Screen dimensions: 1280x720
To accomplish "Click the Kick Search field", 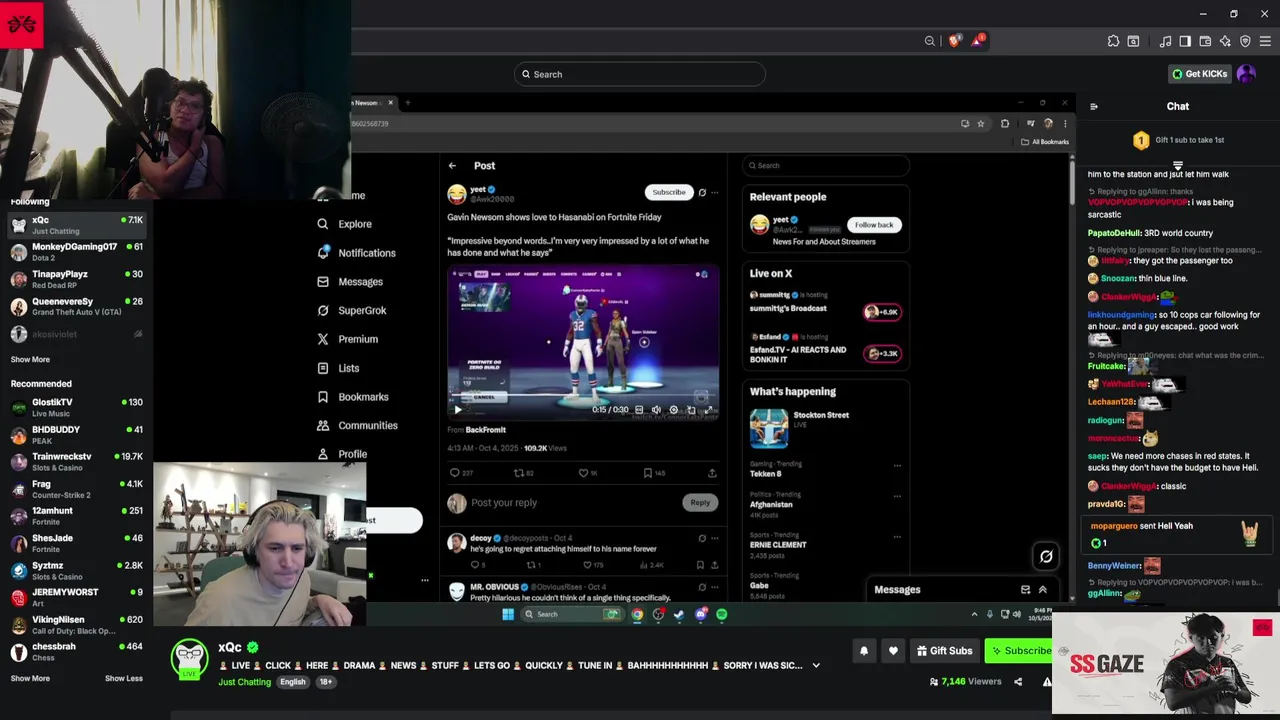I will pos(640,74).
